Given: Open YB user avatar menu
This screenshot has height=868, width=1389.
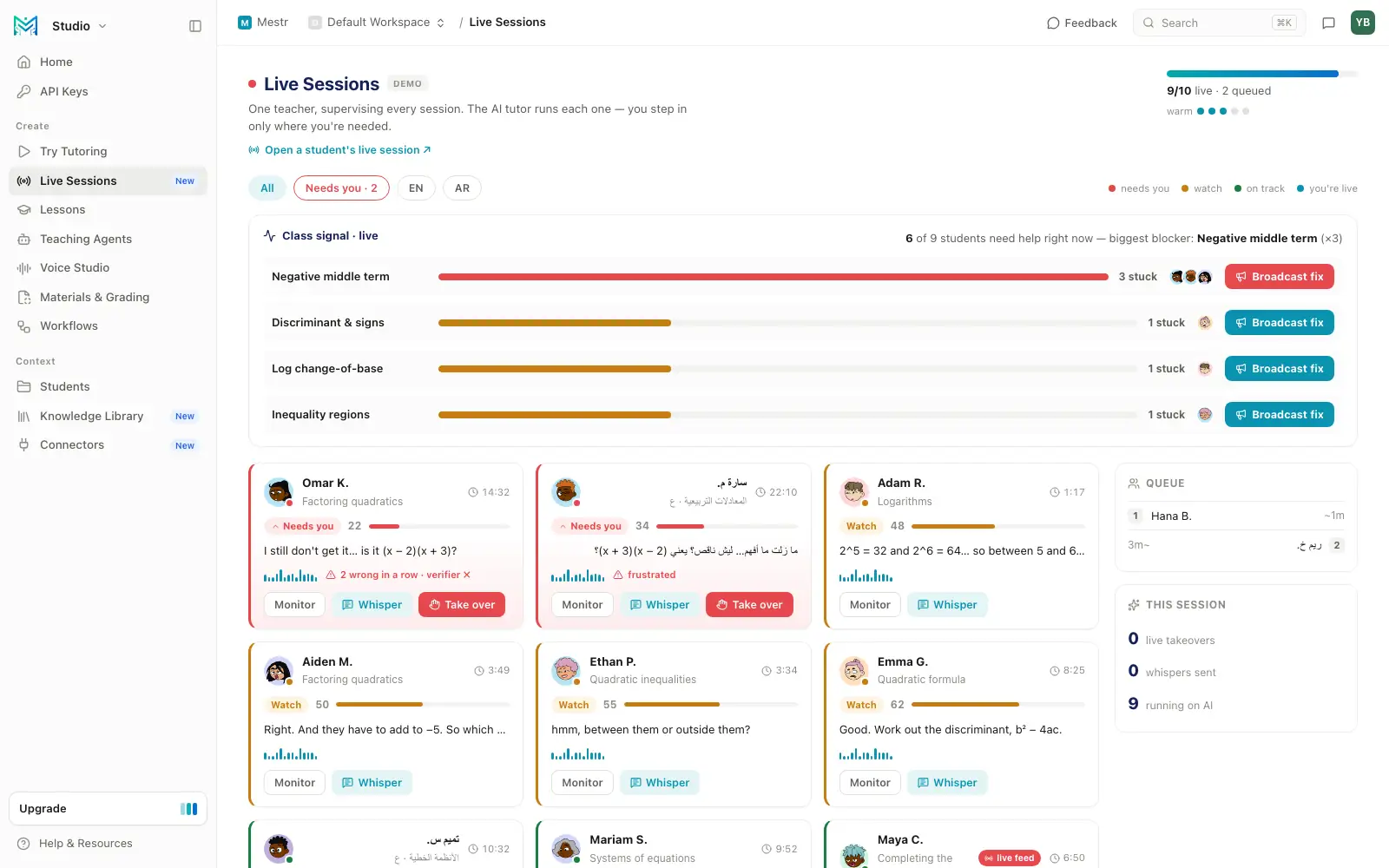Looking at the screenshot, I should click(x=1363, y=23).
